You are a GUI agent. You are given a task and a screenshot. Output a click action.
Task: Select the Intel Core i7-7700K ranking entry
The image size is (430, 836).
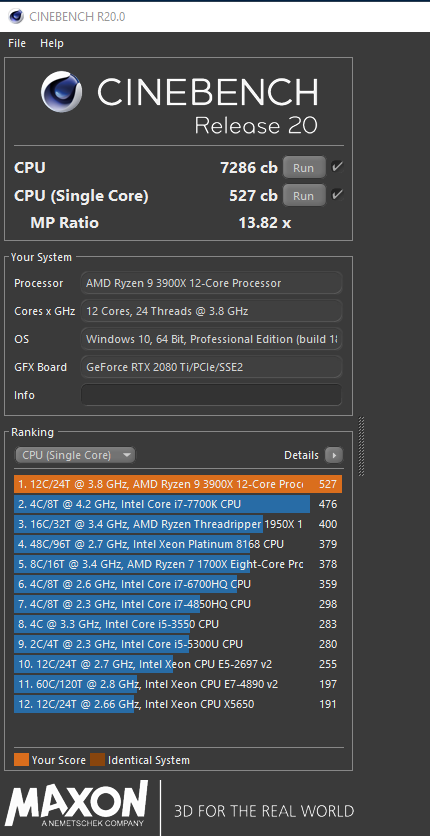click(x=178, y=504)
